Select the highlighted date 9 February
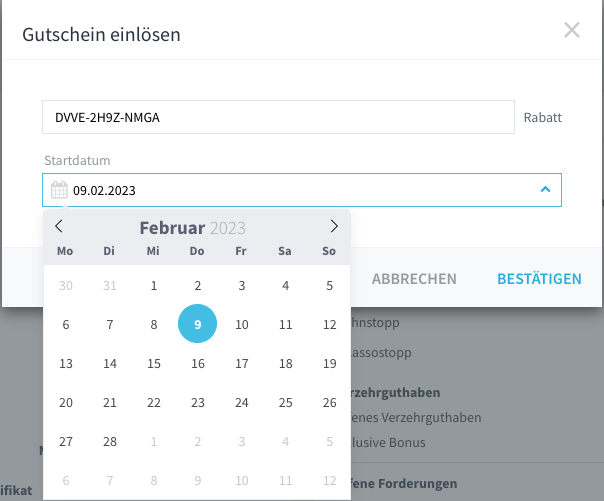 coord(198,324)
